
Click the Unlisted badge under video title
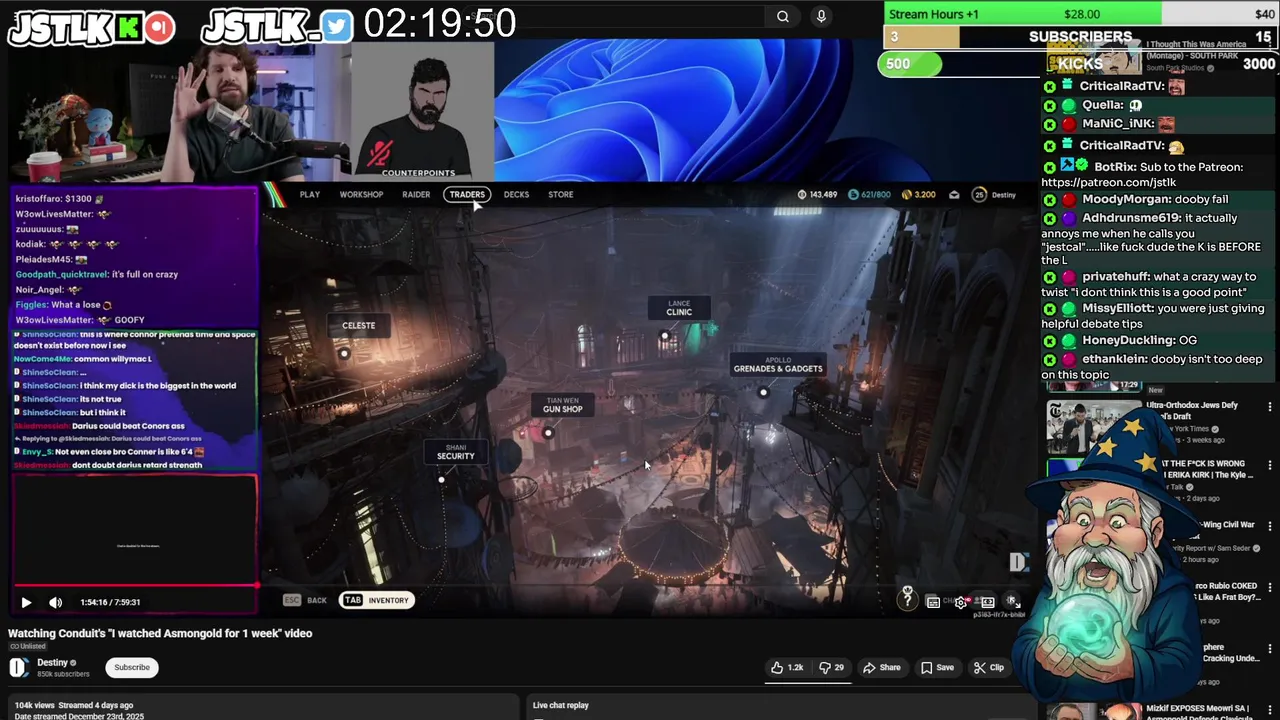tap(29, 647)
